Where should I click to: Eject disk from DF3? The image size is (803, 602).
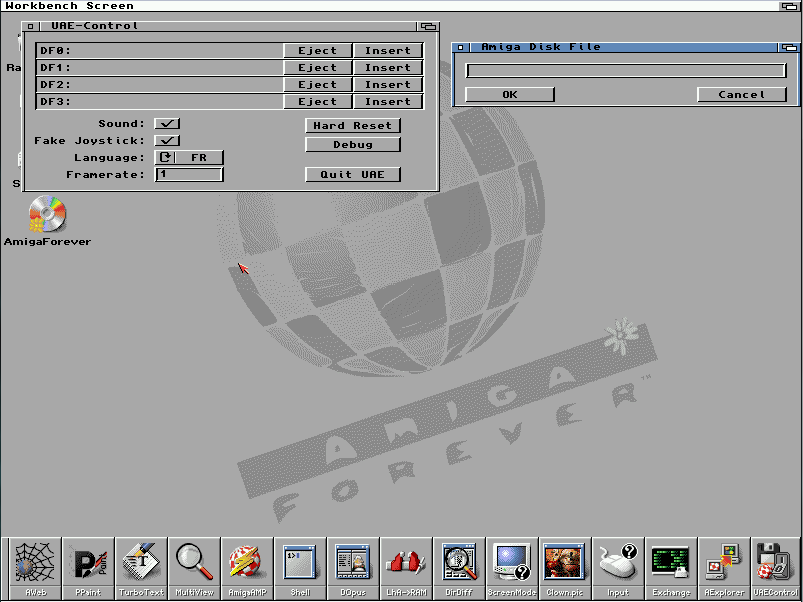(318, 101)
